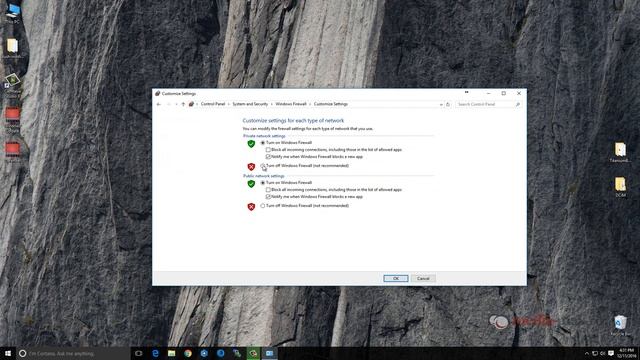Click the Cancel button
Image resolution: width=640 pixels, height=360 pixels.
[423, 278]
